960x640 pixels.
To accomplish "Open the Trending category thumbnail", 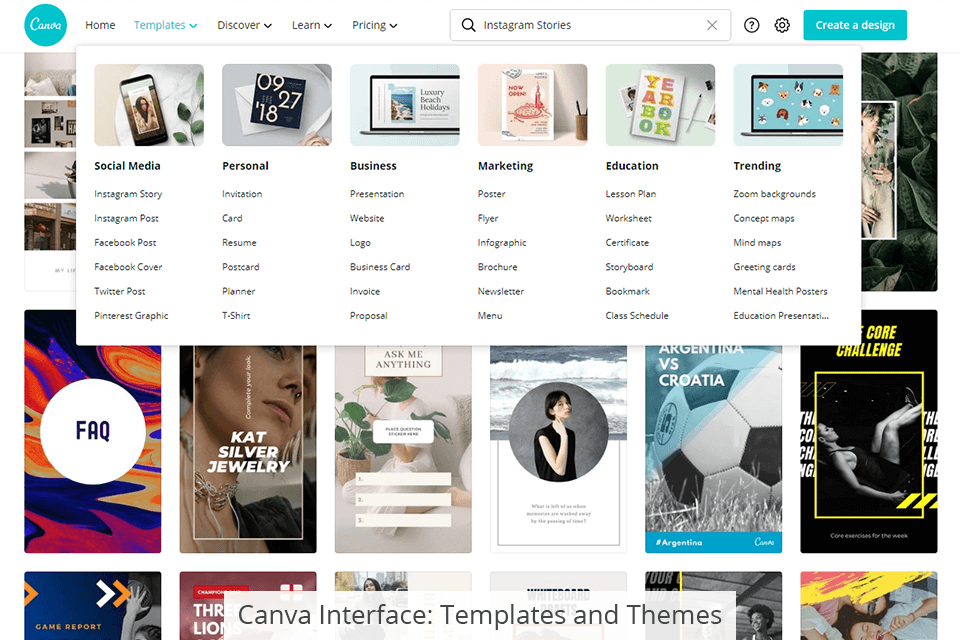I will point(788,105).
